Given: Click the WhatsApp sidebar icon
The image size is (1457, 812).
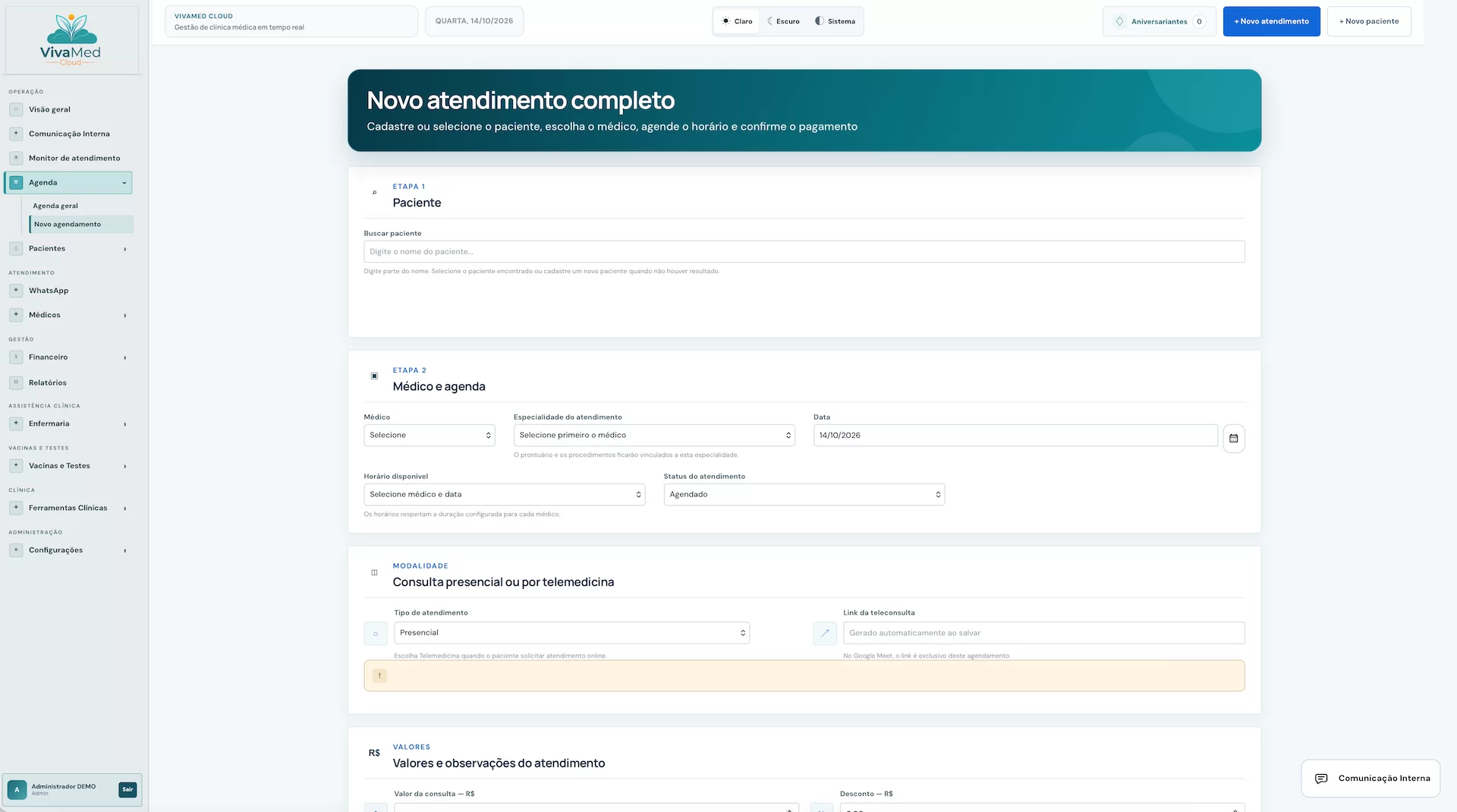Looking at the screenshot, I should pyautogui.click(x=16, y=291).
